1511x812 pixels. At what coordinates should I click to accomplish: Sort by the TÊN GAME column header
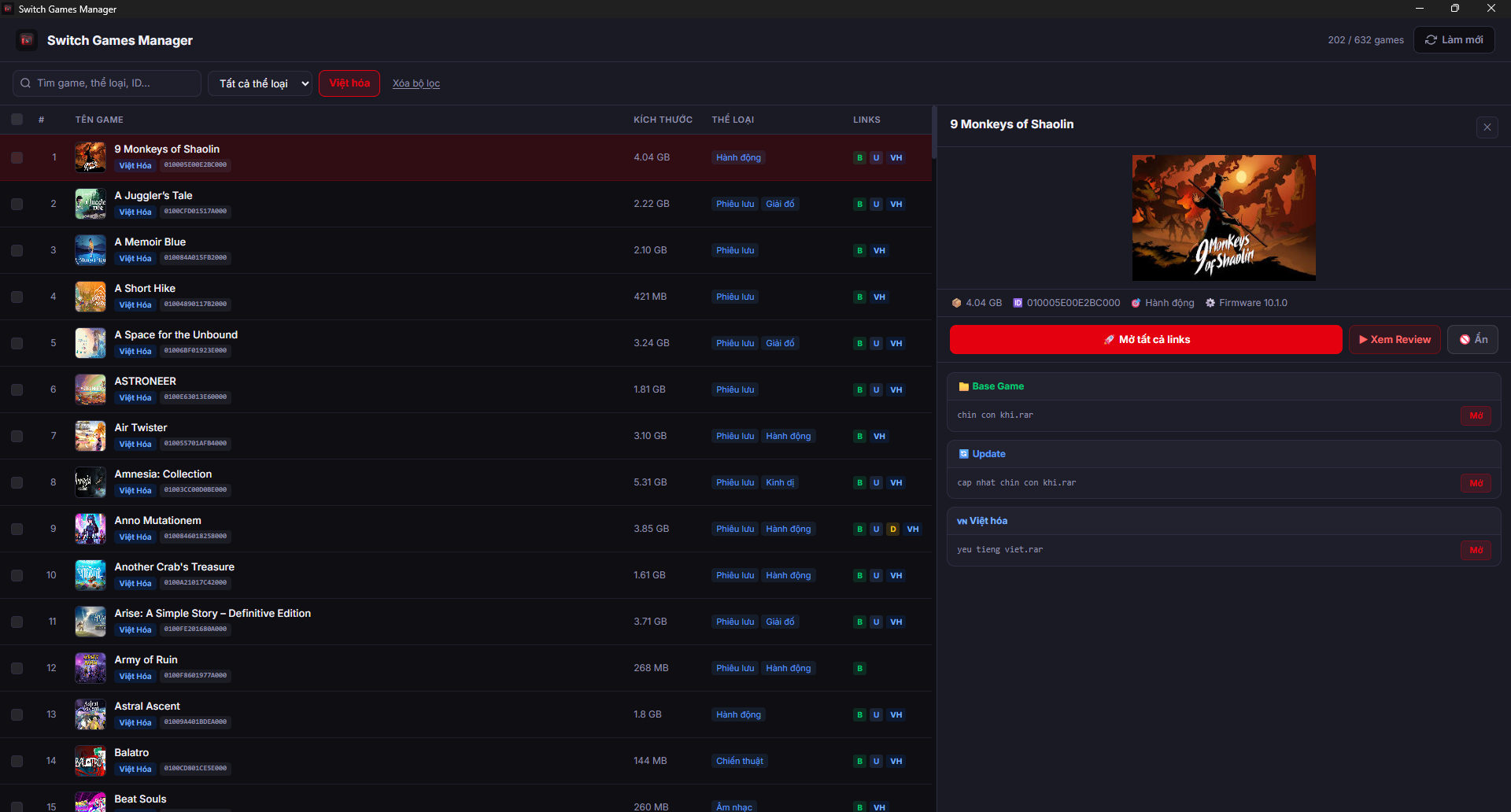99,120
